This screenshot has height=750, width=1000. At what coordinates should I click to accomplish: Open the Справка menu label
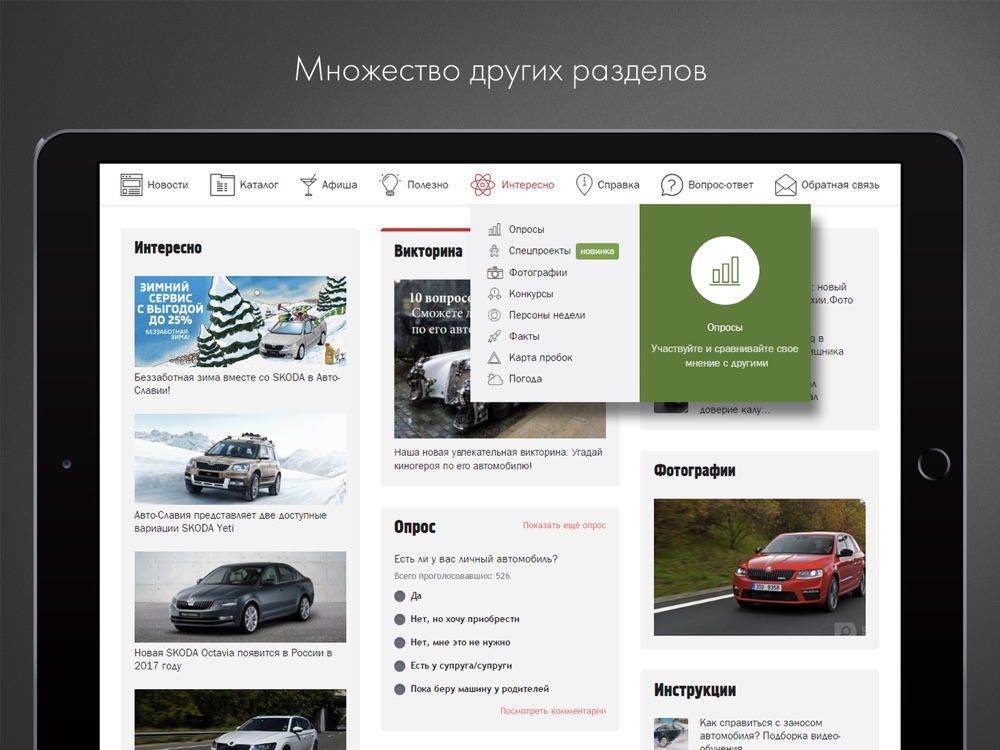pyautogui.click(x=618, y=185)
